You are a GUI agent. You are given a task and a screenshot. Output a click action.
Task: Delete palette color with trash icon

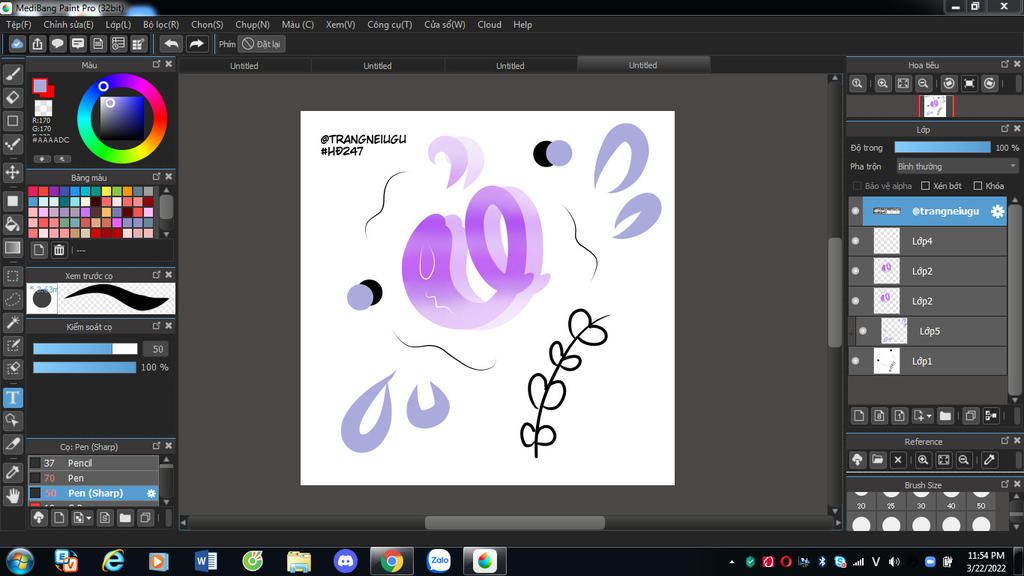click(59, 250)
